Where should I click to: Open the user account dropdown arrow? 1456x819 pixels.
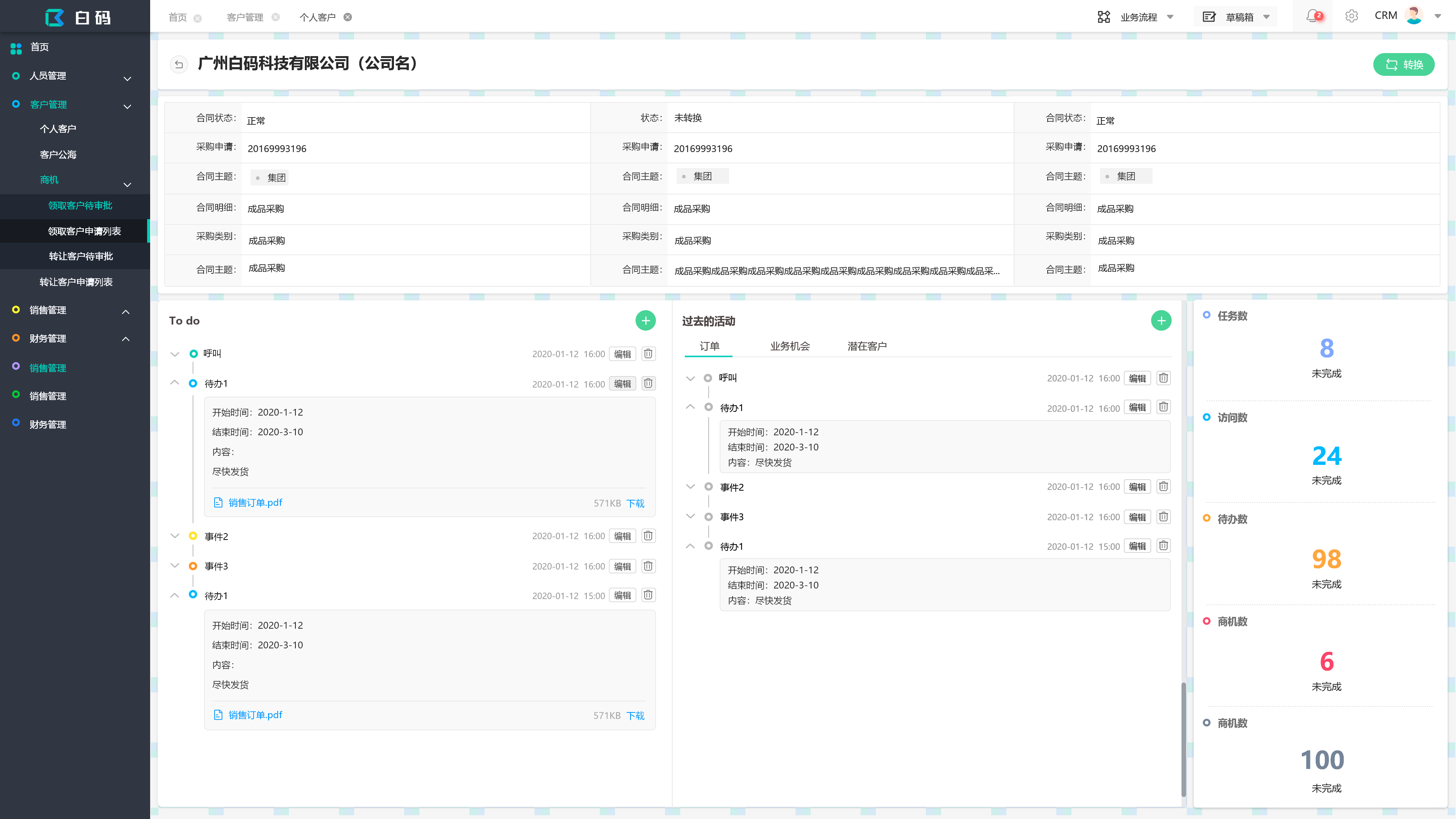click(1438, 16)
